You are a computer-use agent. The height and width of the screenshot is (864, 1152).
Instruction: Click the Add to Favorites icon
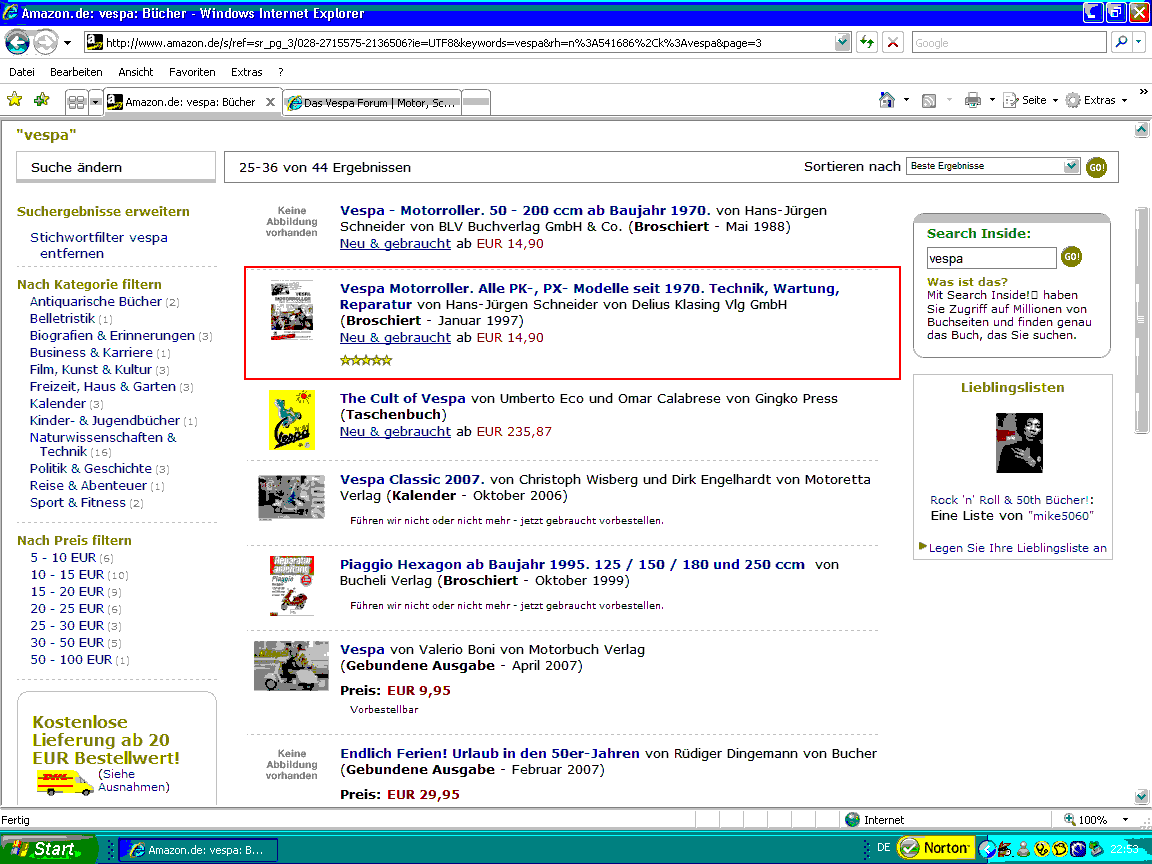[41, 100]
